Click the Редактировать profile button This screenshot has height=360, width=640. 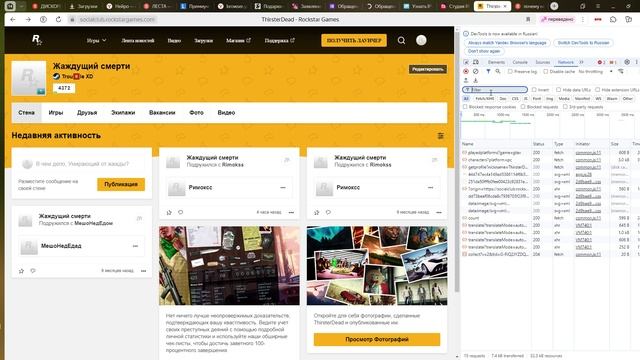coord(427,69)
